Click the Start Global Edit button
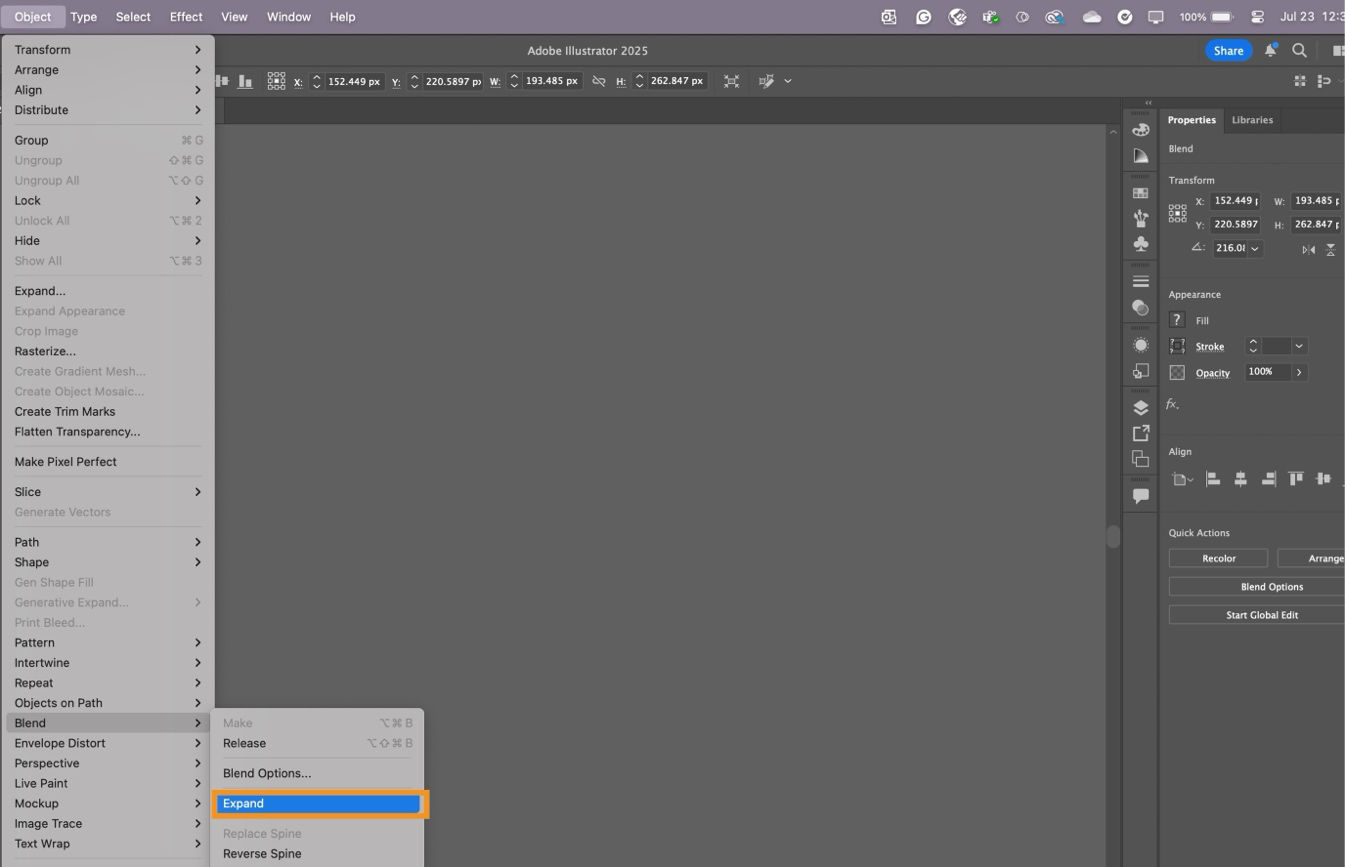Viewport: 1345px width, 867px height. 1261,614
